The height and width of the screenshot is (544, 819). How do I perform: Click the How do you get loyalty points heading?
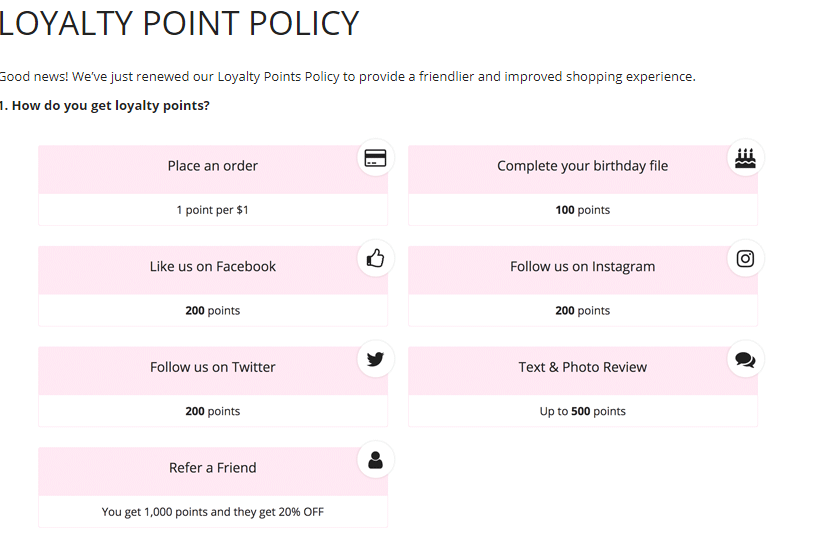[104, 105]
